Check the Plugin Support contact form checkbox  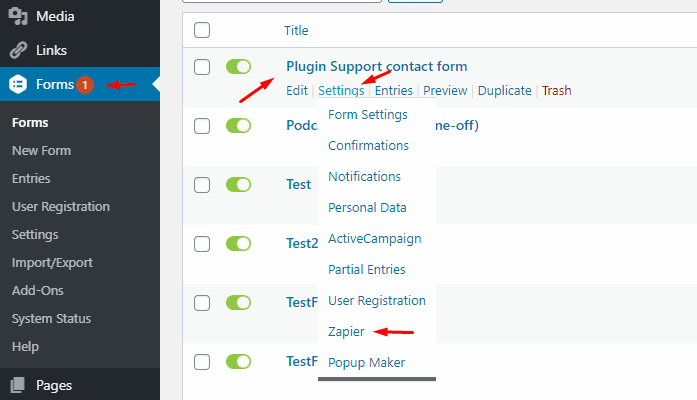coord(202,67)
